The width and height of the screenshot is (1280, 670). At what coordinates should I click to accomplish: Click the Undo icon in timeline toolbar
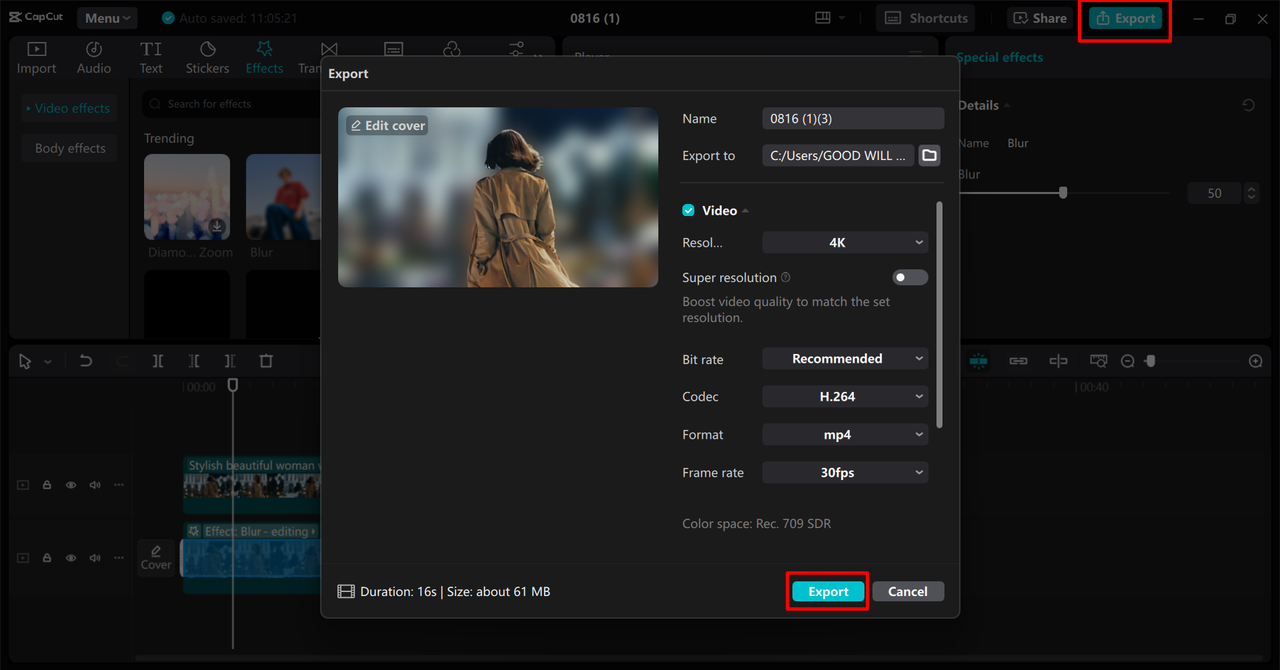point(86,361)
